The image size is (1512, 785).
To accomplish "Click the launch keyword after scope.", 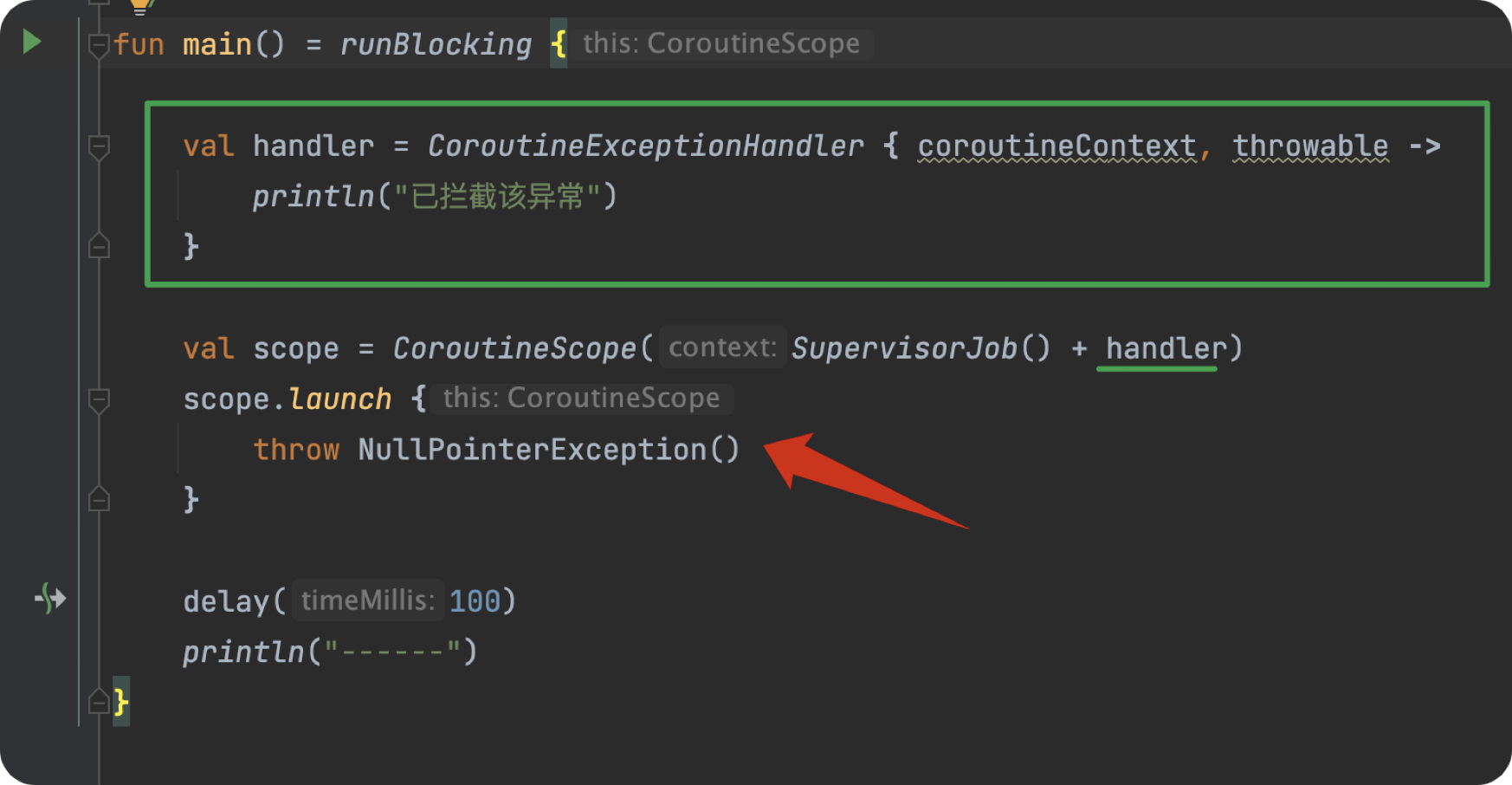I will pos(339,399).
